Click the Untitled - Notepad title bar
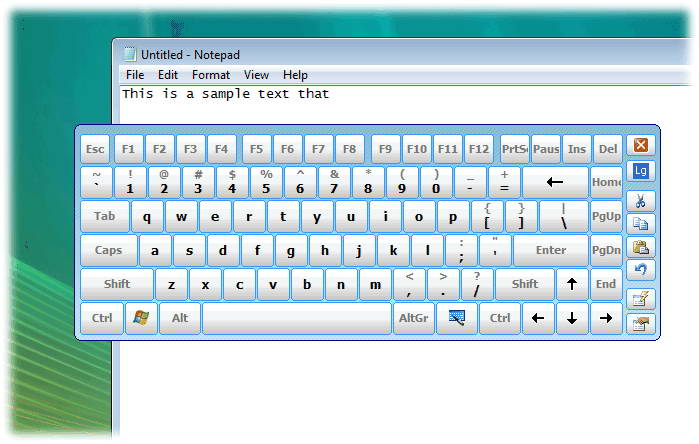699x444 pixels. pyautogui.click(x=401, y=54)
